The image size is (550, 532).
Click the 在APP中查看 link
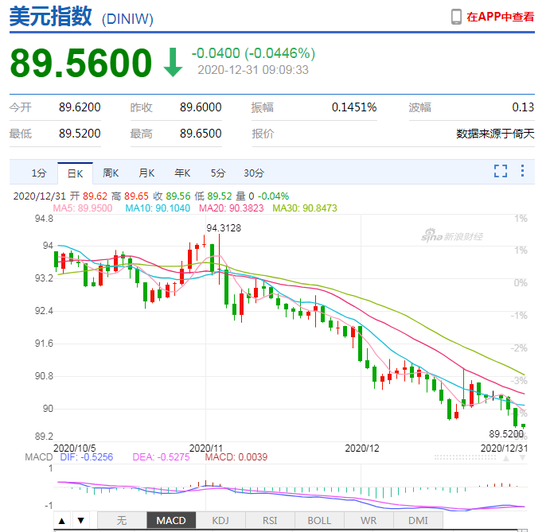(500, 17)
